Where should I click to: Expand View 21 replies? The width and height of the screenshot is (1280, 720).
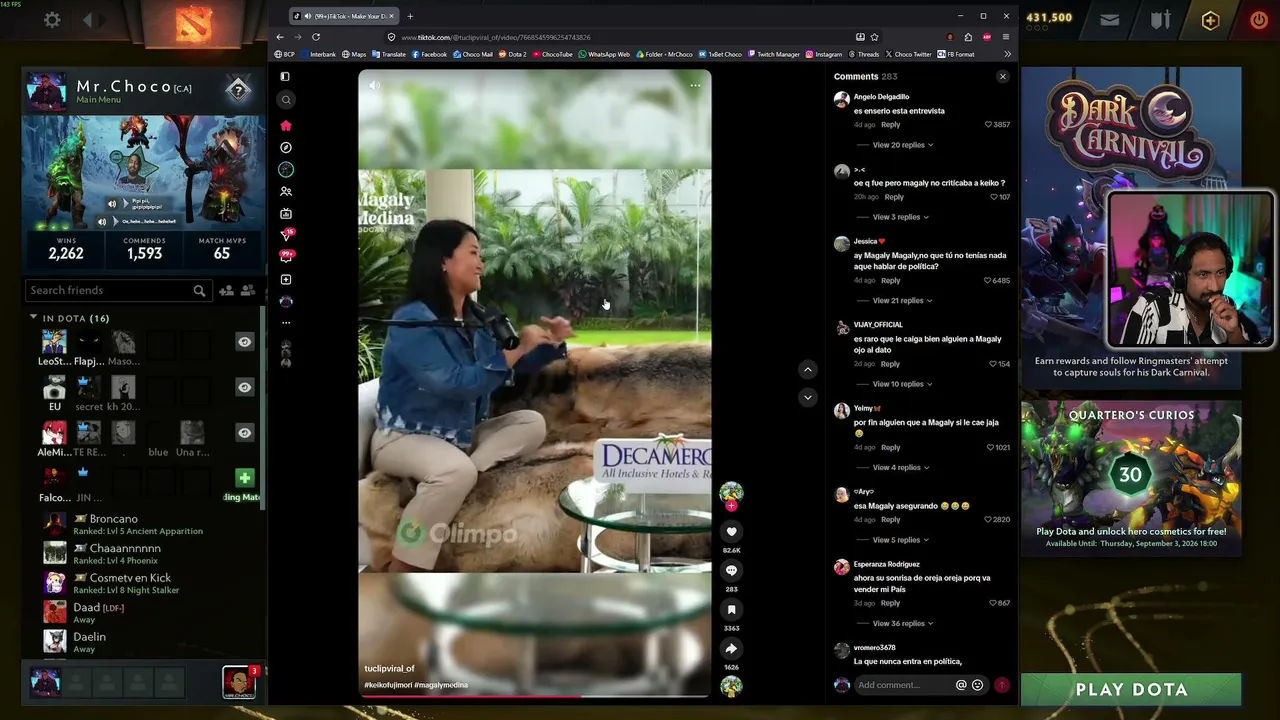[902, 301]
